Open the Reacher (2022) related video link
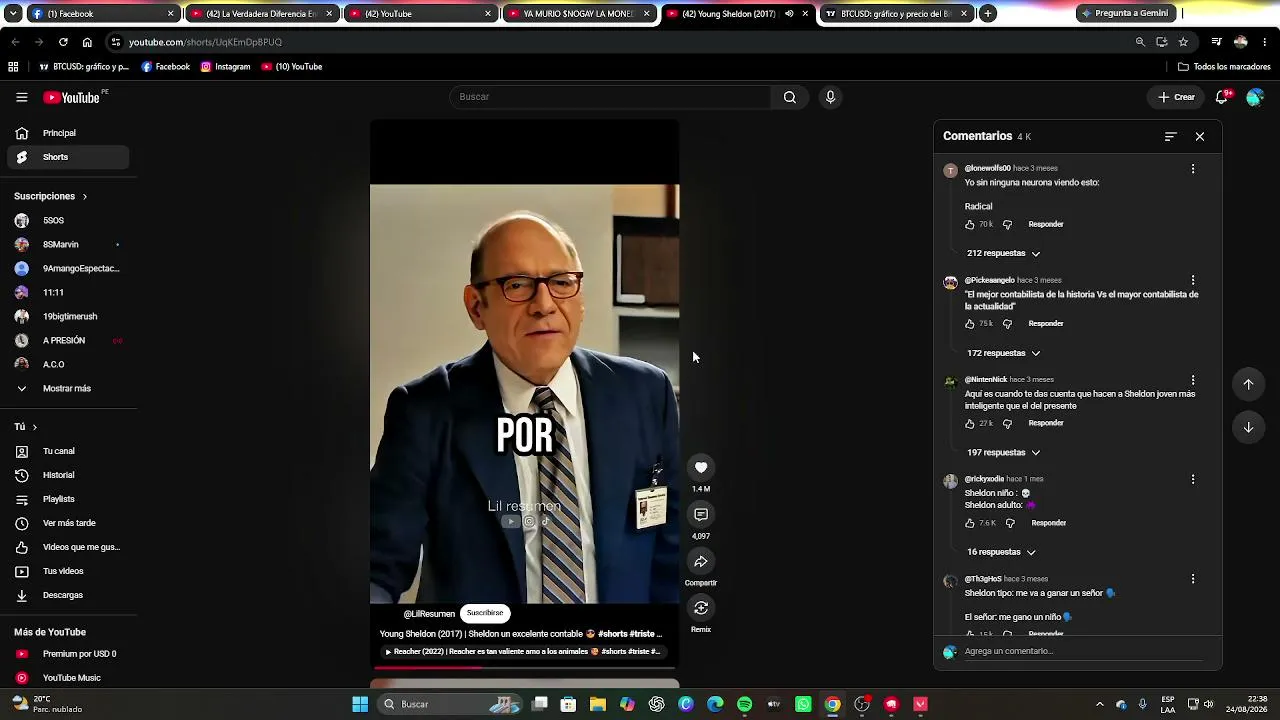This screenshot has width=1280, height=720. point(522,652)
